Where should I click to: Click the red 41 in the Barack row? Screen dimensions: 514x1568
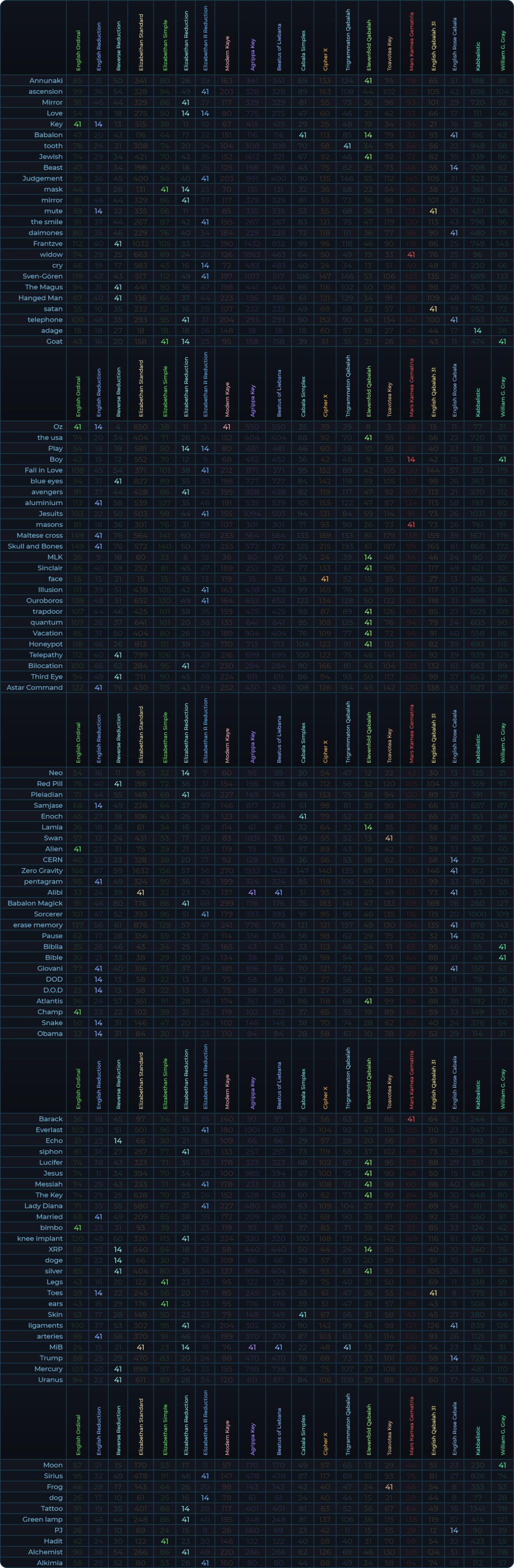pyautogui.click(x=411, y=1119)
